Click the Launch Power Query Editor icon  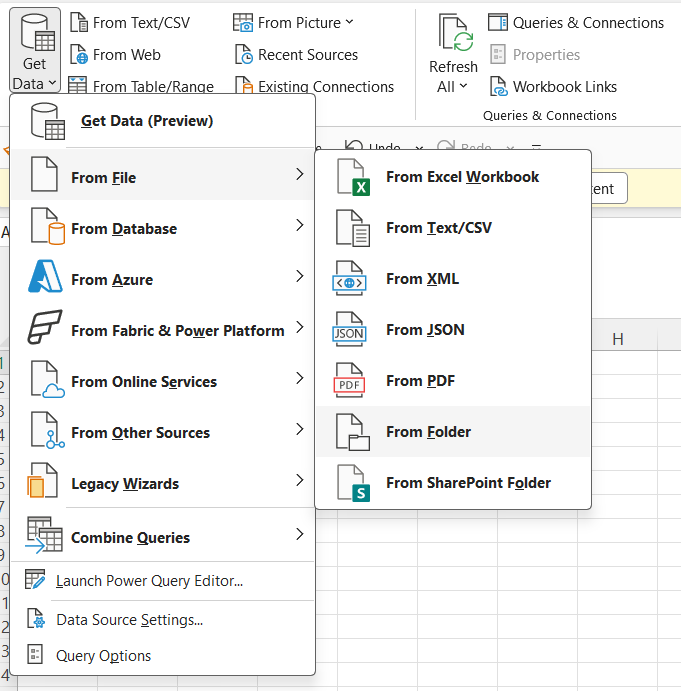coord(35,580)
